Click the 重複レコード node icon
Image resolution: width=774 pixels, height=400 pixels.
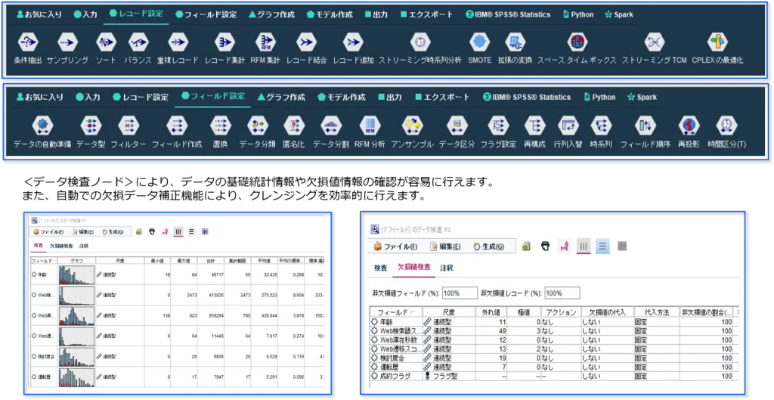click(178, 42)
